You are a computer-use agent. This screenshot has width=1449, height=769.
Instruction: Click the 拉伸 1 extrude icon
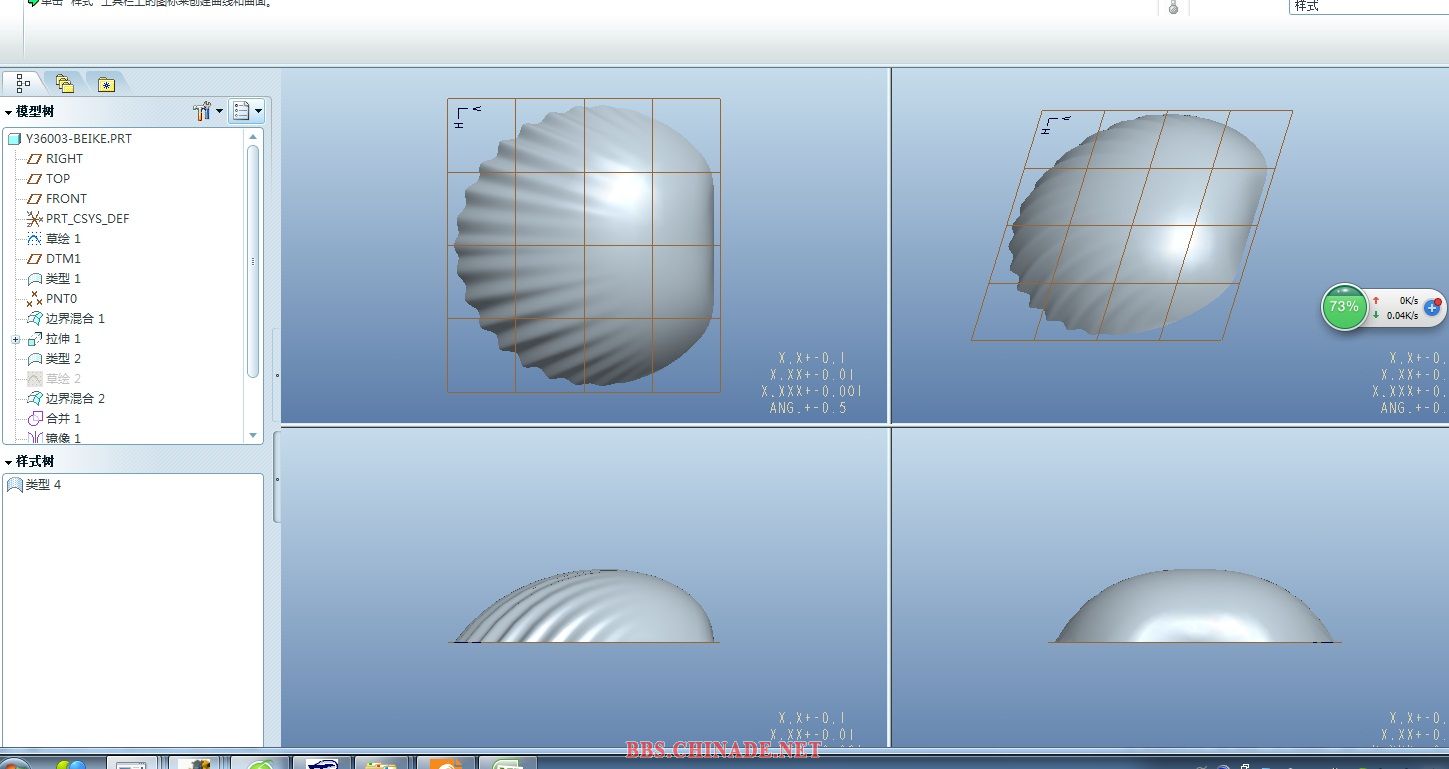(x=34, y=339)
